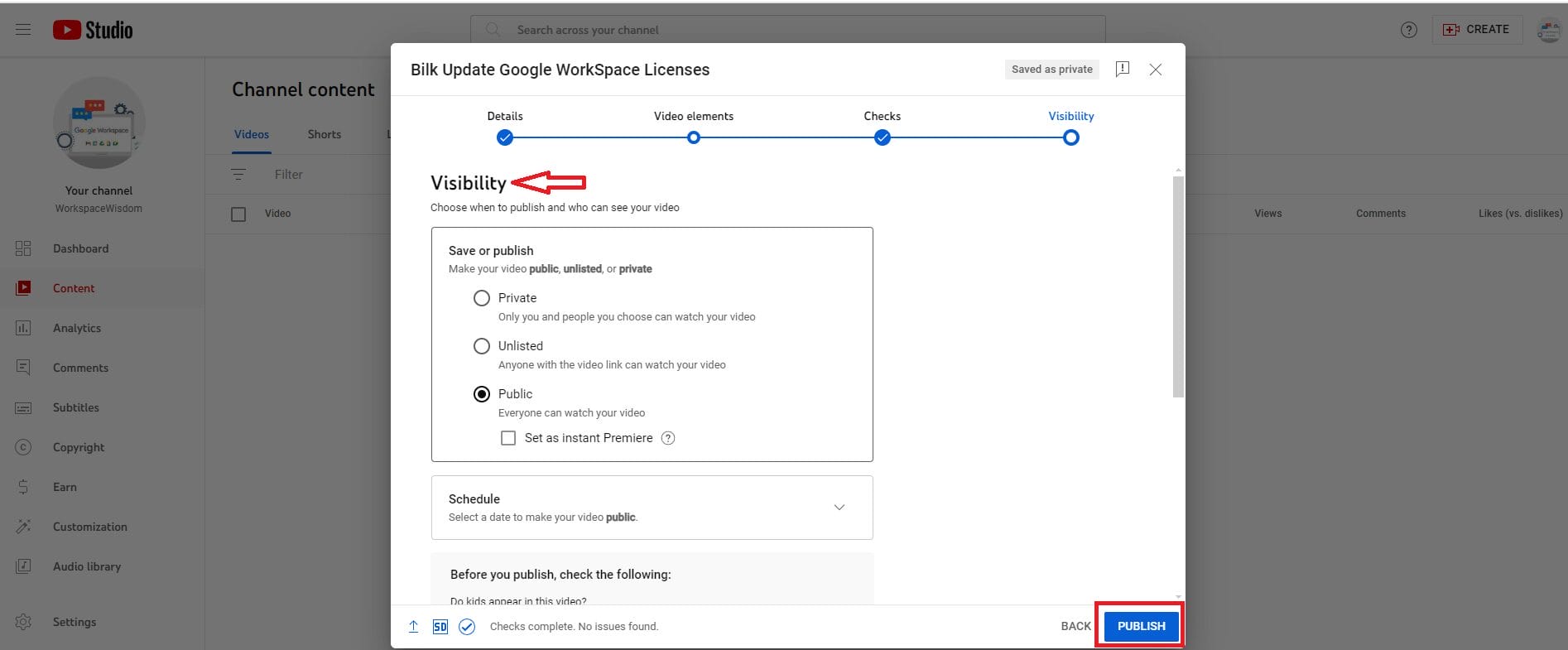Select the Private visibility radio button

click(482, 298)
